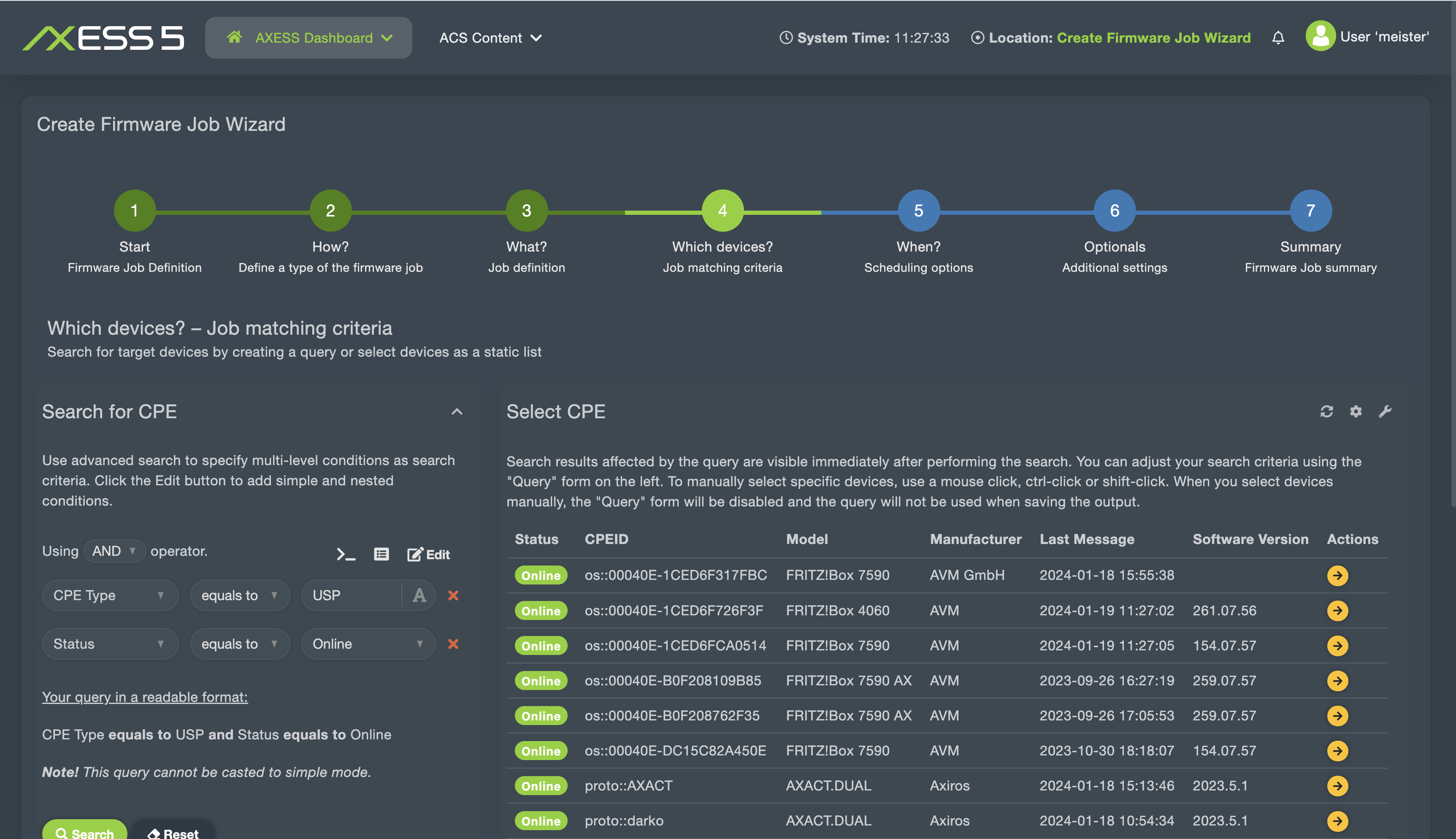Click the AVM GmbH manufacturer cell
Viewport: 1456px width, 839px height.
pyautogui.click(x=967, y=575)
